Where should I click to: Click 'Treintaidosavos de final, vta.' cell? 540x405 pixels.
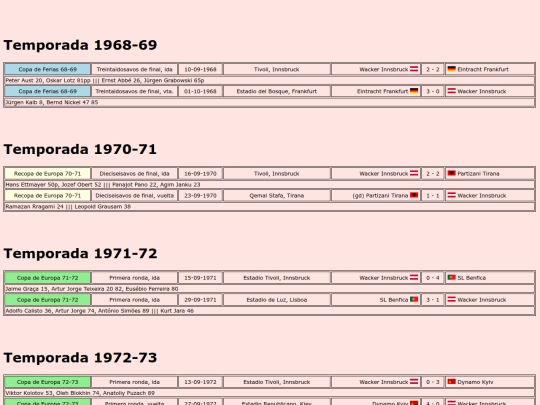134,91
